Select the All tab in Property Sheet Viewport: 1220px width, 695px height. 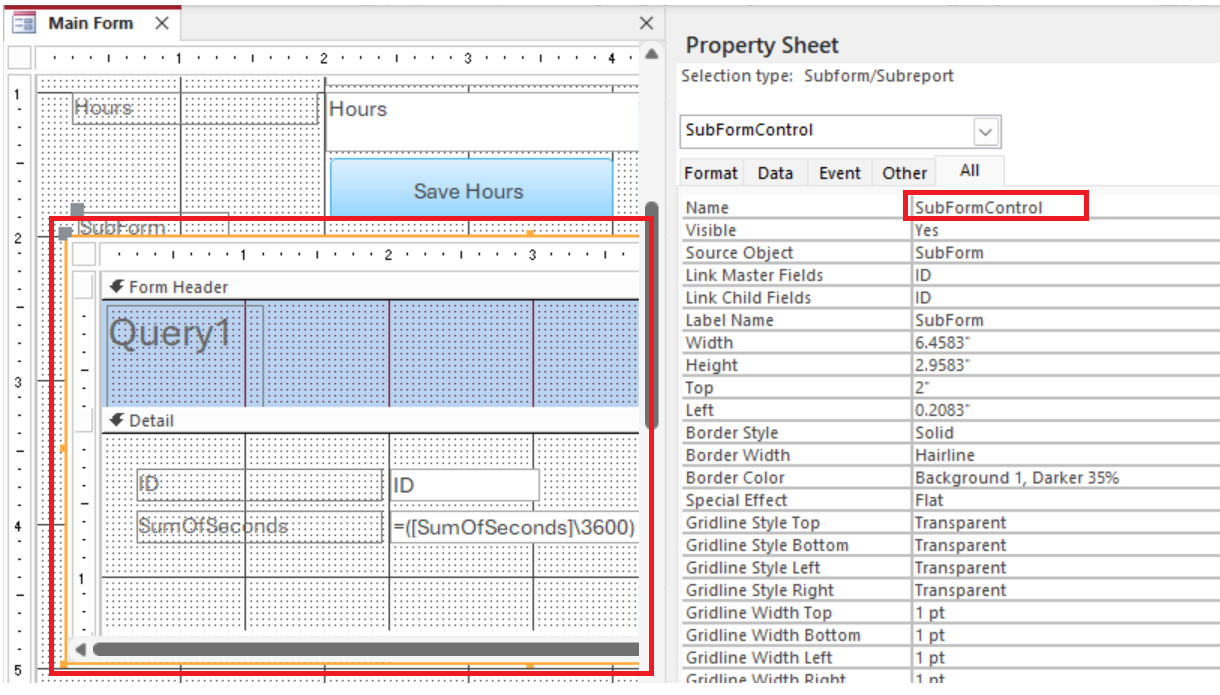click(970, 171)
